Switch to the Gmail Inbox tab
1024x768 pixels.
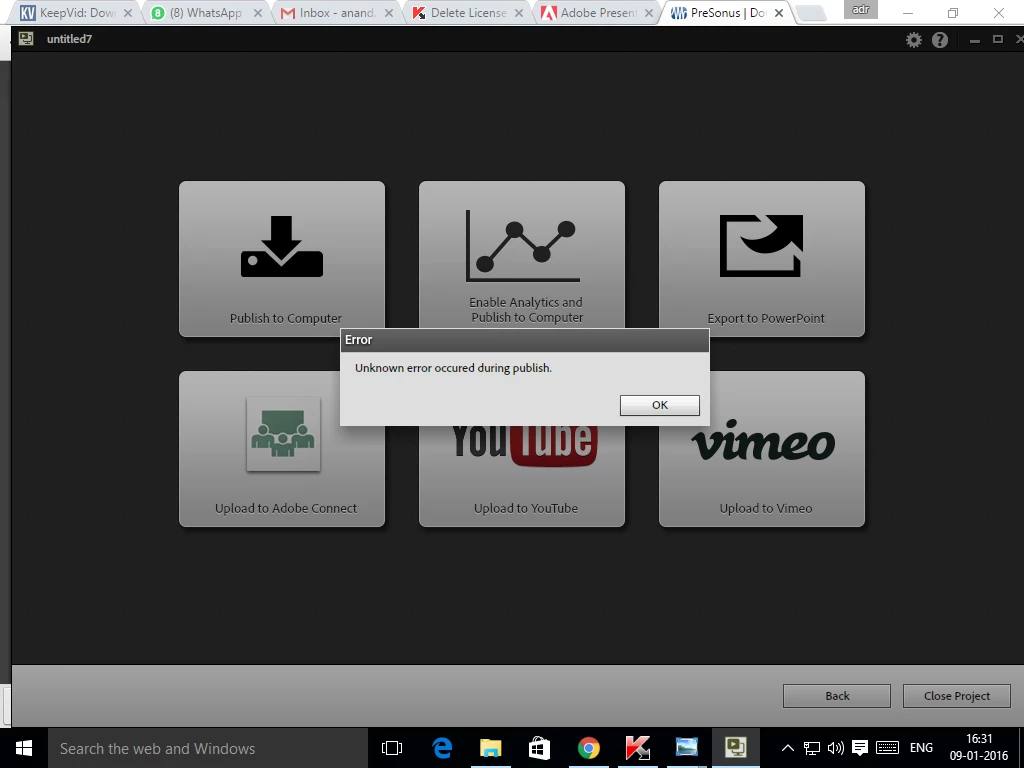(x=336, y=12)
